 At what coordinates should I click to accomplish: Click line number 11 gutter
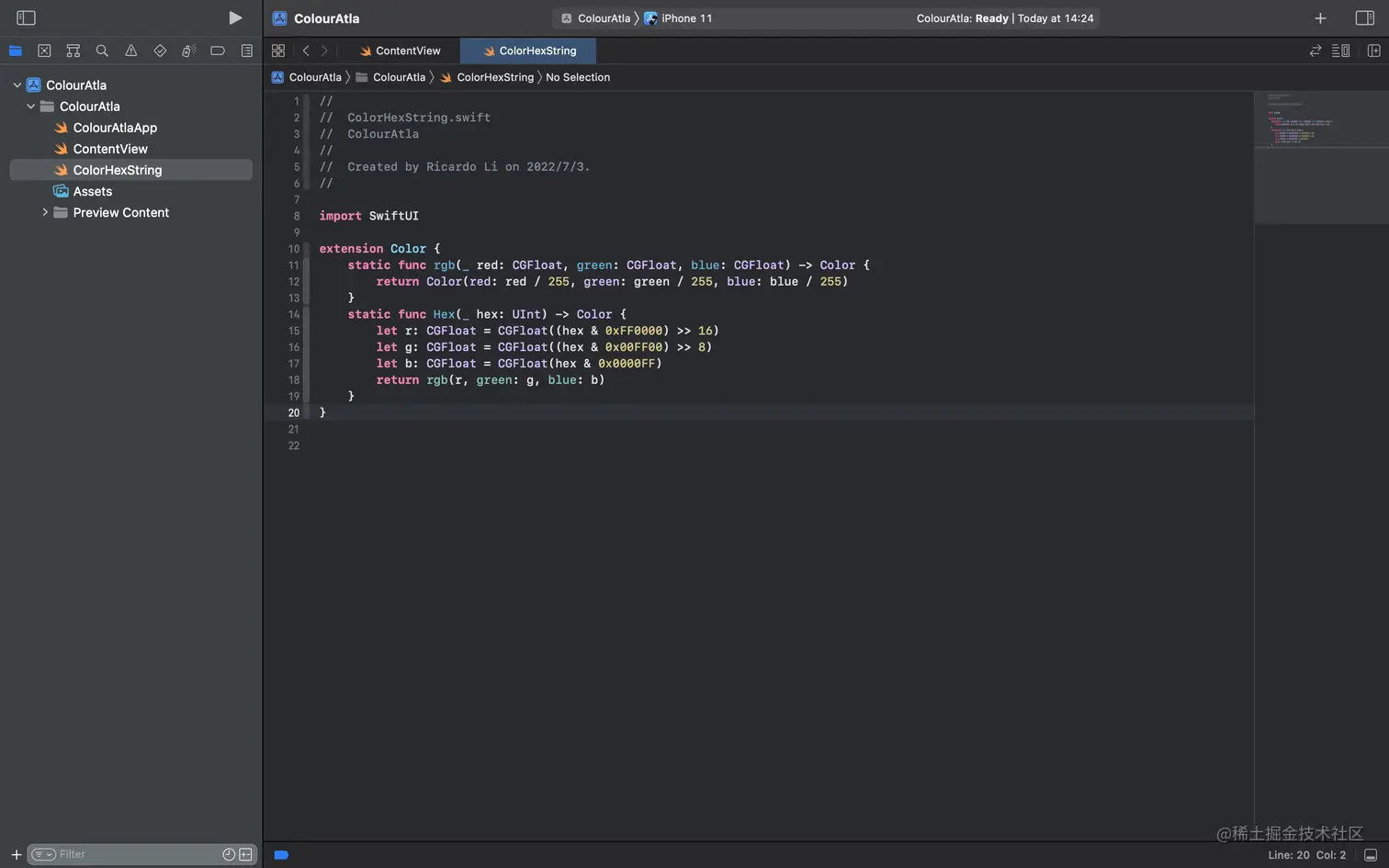(x=293, y=265)
